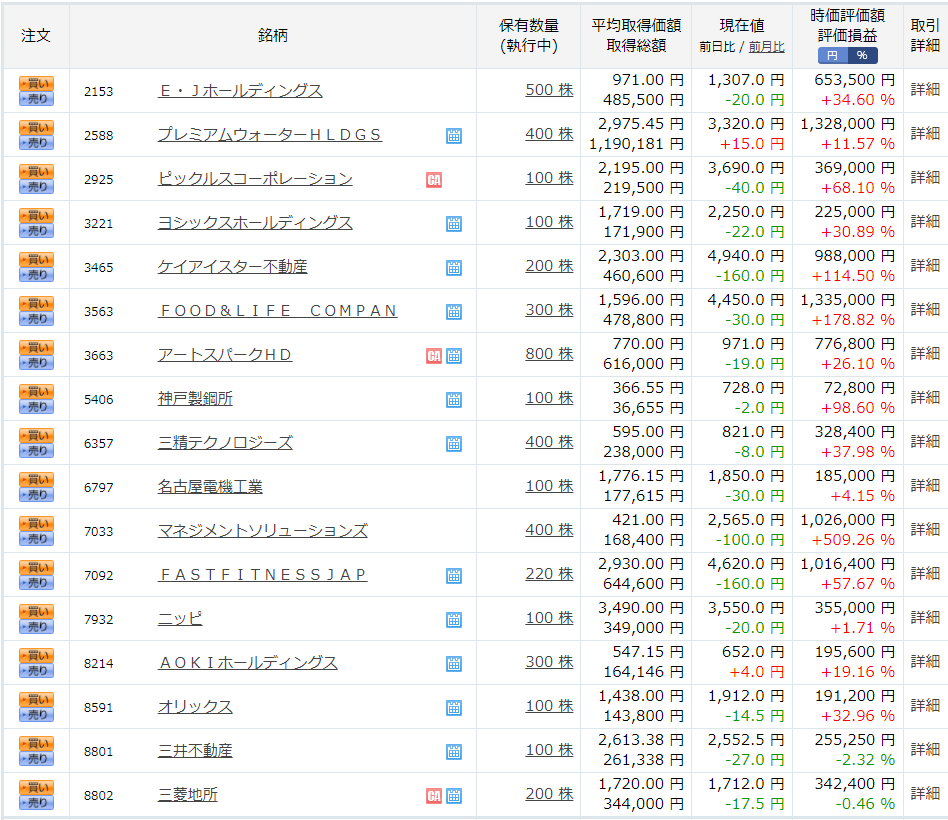Click the CA icon for アートスパークHD

click(x=434, y=356)
